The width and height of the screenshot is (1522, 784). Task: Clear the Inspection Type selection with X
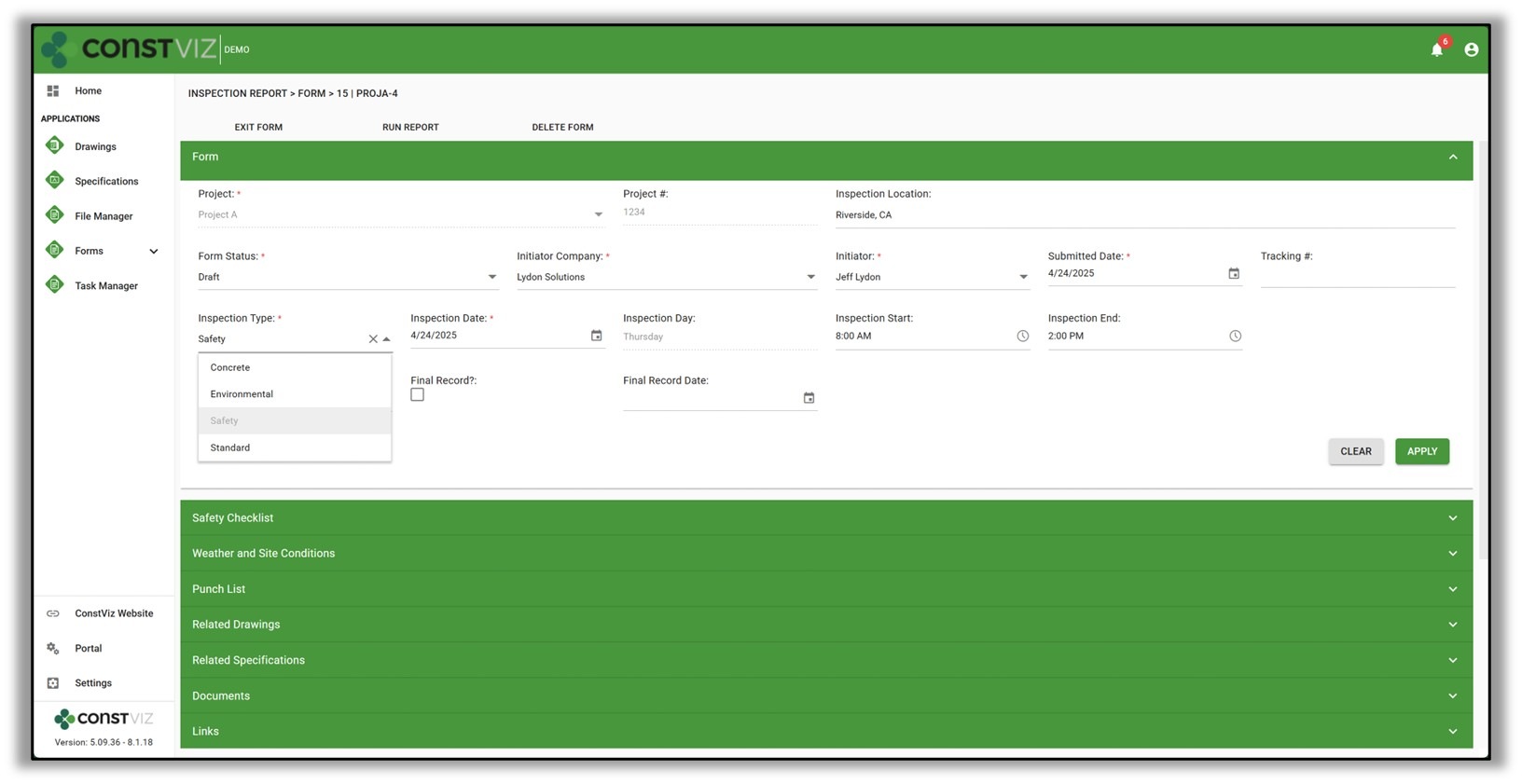[373, 339]
